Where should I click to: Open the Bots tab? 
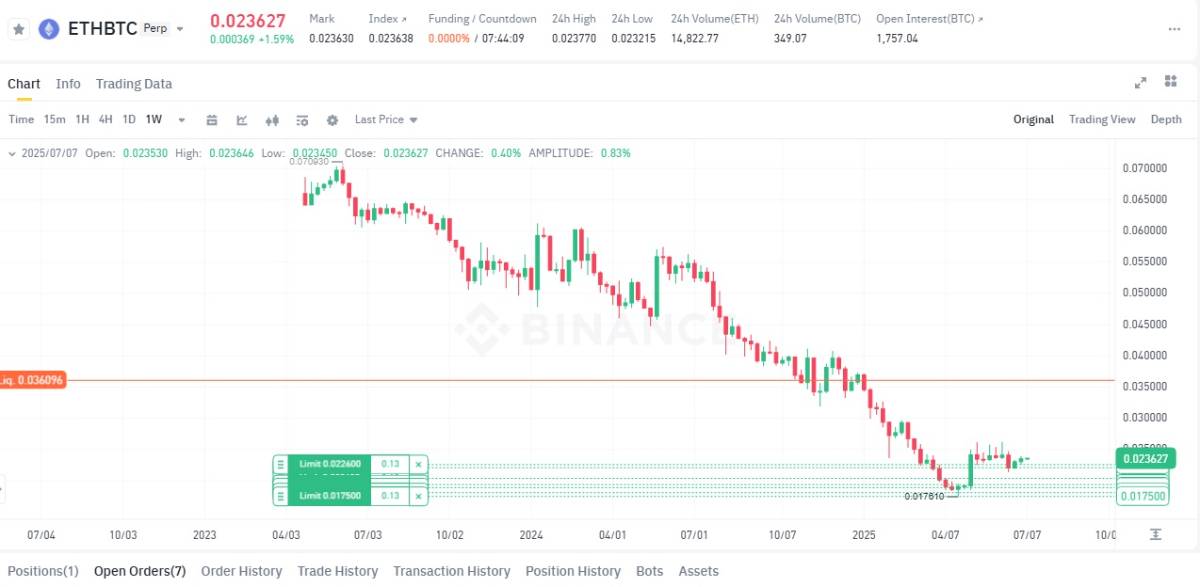(x=650, y=571)
